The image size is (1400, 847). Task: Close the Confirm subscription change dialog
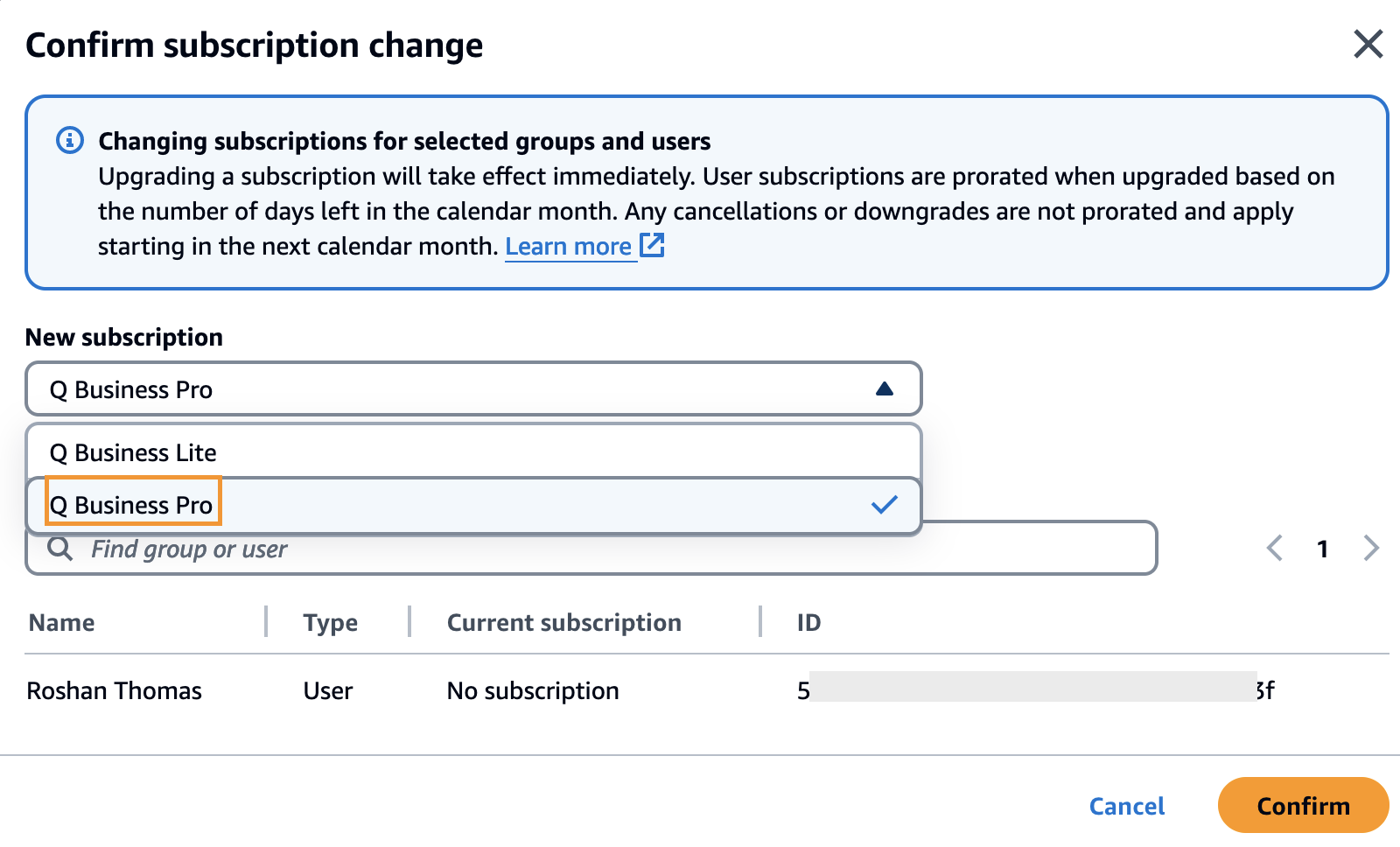1368,44
